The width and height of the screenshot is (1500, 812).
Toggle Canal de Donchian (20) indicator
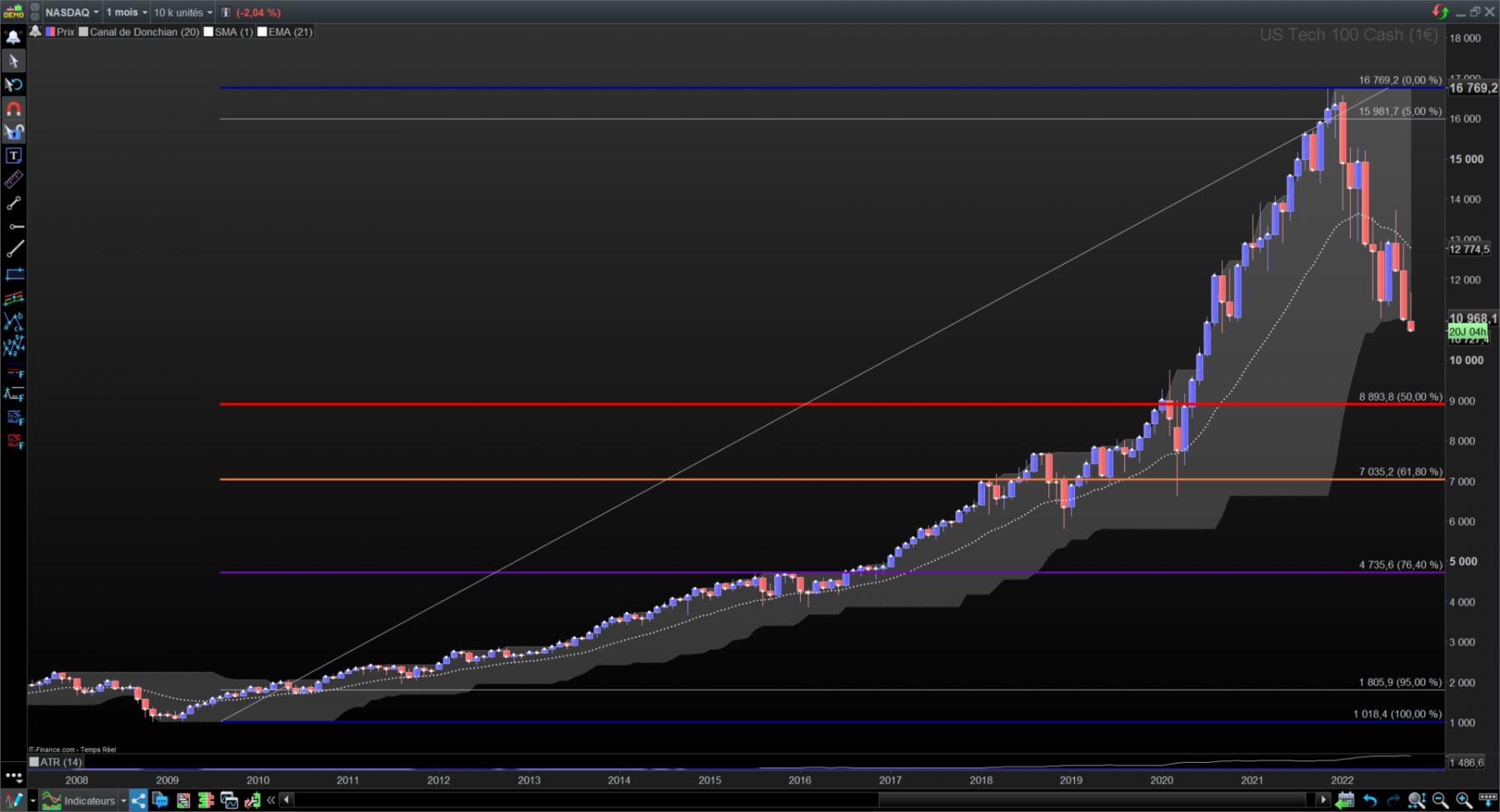[x=139, y=32]
